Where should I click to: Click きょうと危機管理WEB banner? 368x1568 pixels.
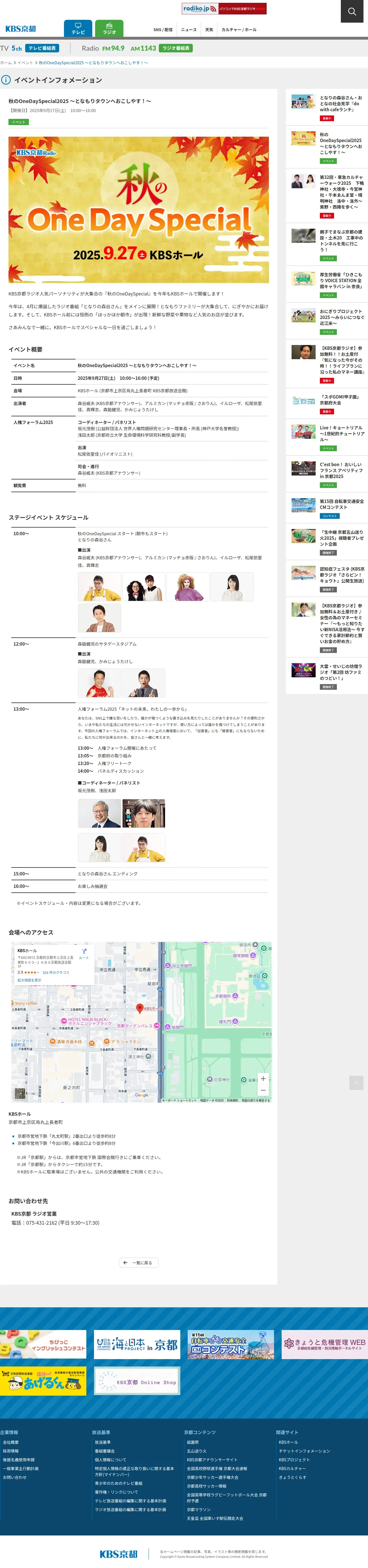(325, 1345)
